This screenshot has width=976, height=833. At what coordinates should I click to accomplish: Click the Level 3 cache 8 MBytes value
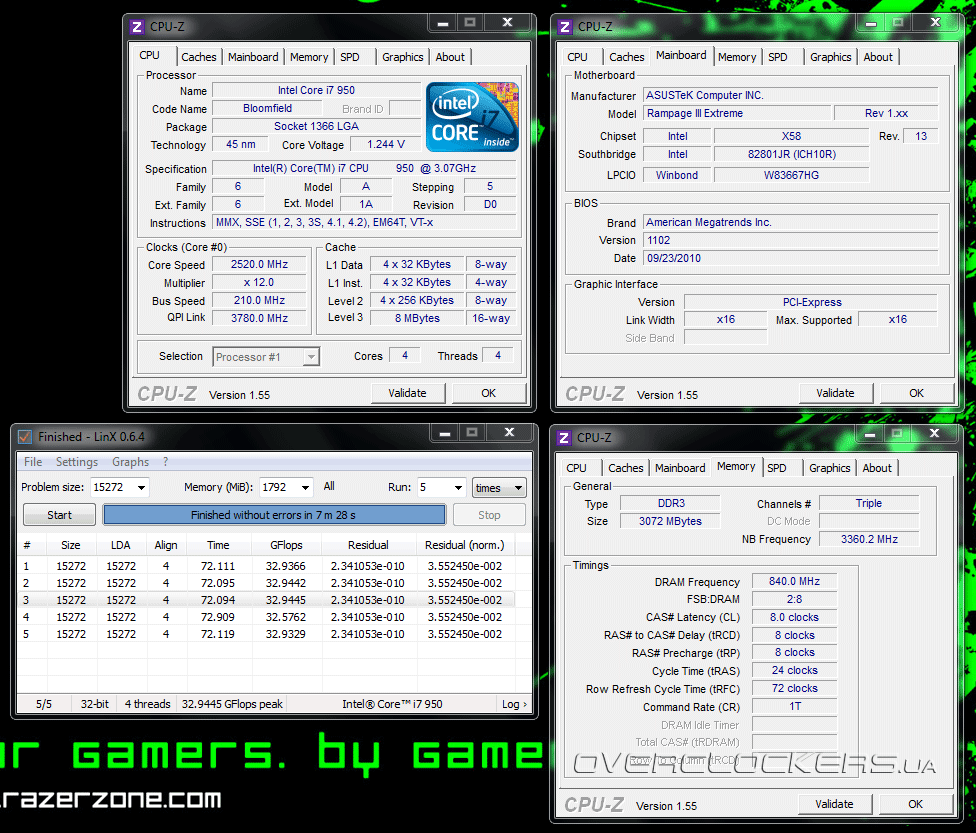tap(417, 318)
